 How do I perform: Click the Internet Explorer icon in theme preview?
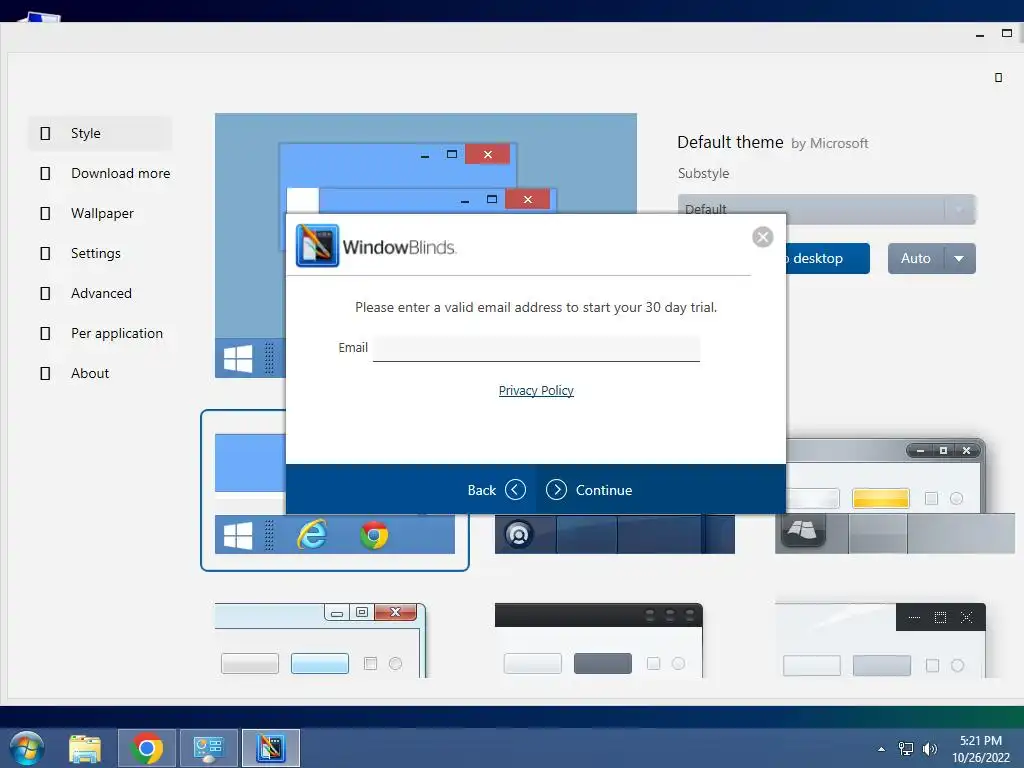click(x=312, y=535)
